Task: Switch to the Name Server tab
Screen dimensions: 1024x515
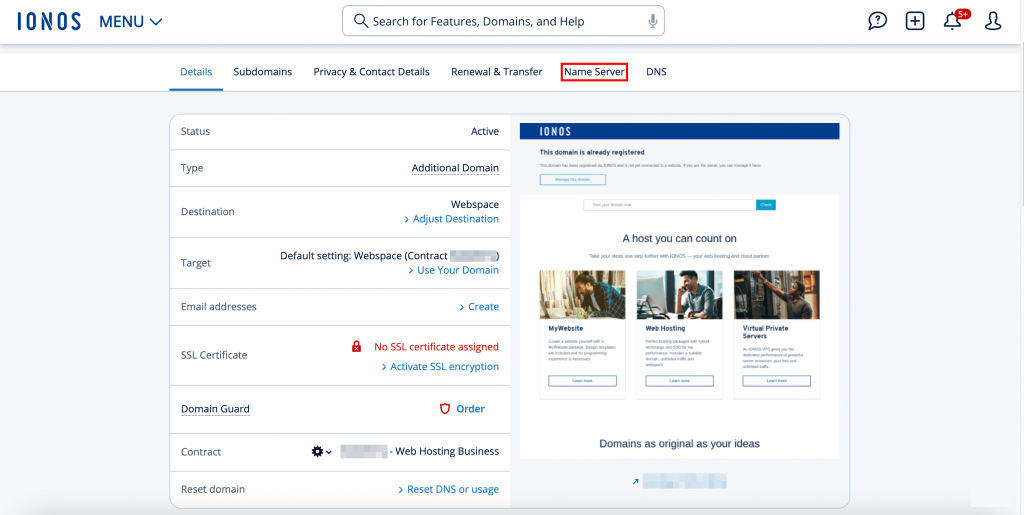Action: (x=594, y=72)
